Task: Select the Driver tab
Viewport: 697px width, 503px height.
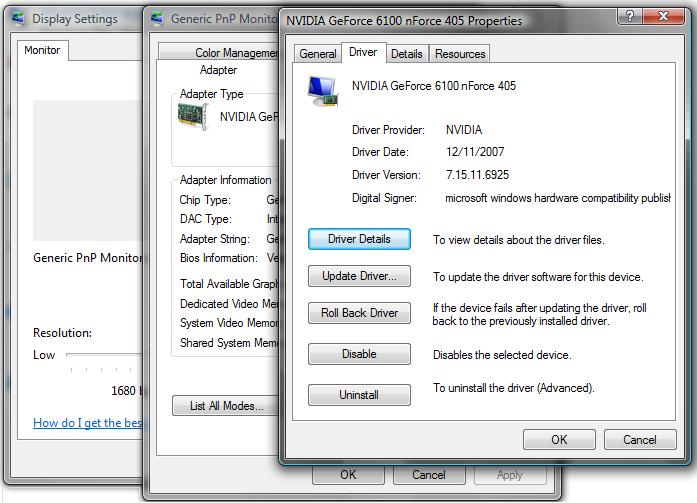Action: coord(363,52)
